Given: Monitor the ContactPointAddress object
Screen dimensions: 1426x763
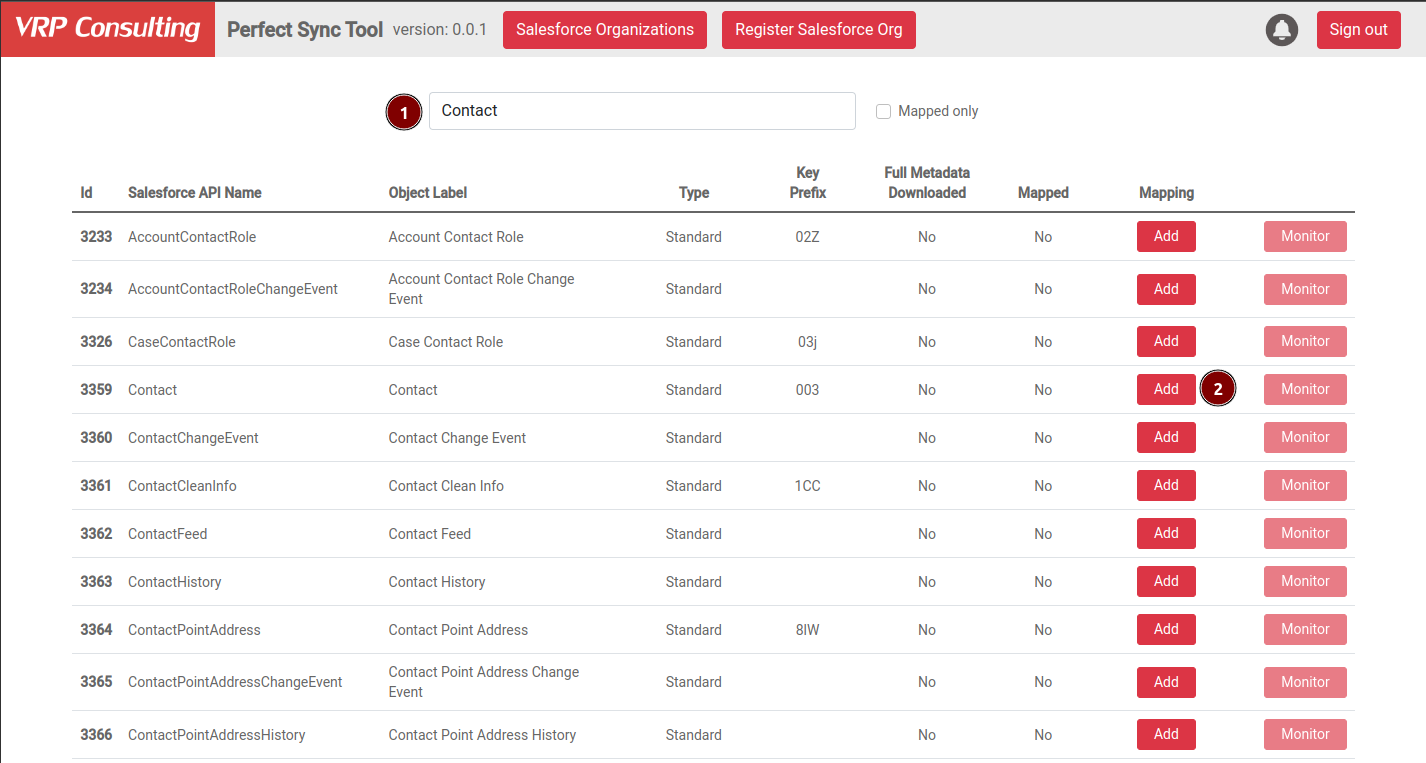Looking at the screenshot, I should [1305, 629].
